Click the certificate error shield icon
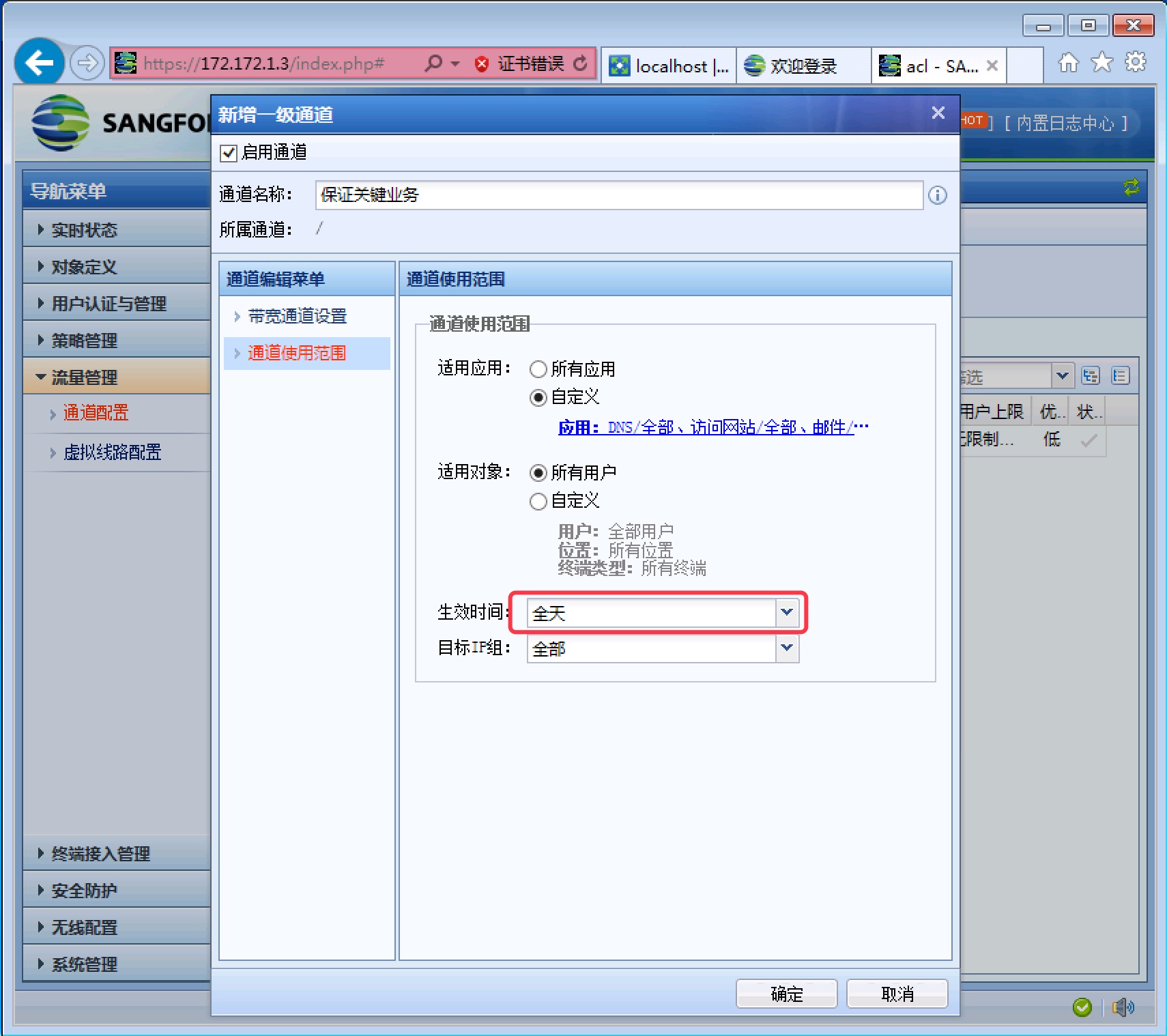 coord(482,64)
